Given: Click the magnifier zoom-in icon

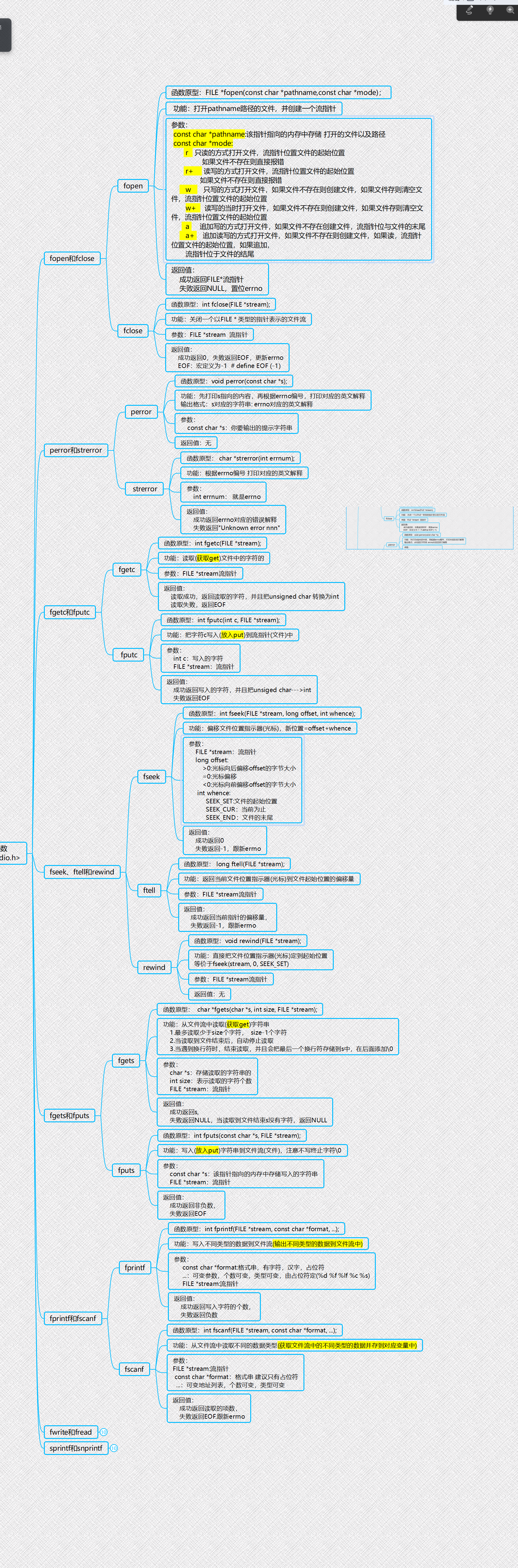Looking at the screenshot, I should (x=510, y=10).
